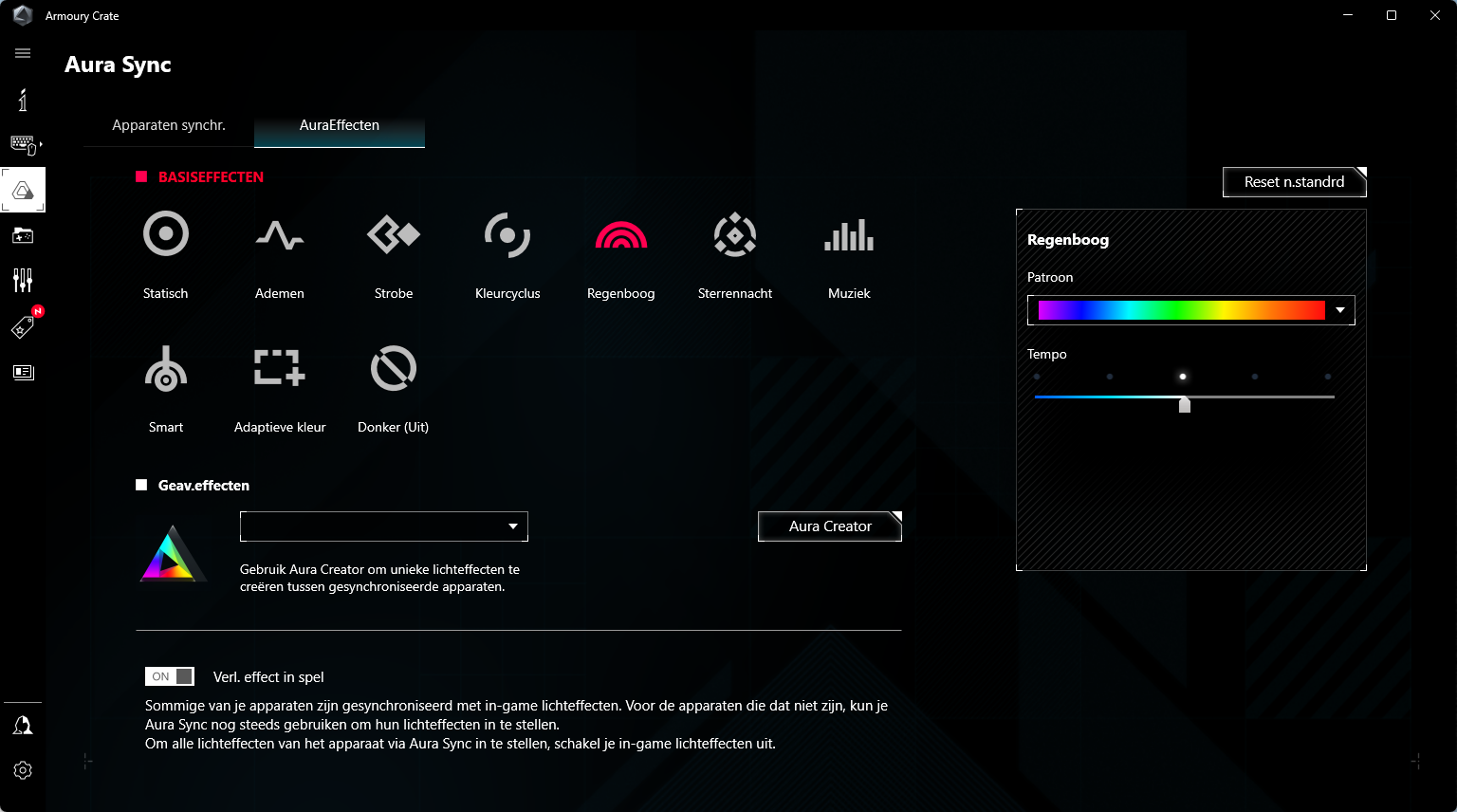This screenshot has width=1457, height=812.
Task: Click the Reset n.standrd button
Action: [1295, 182]
